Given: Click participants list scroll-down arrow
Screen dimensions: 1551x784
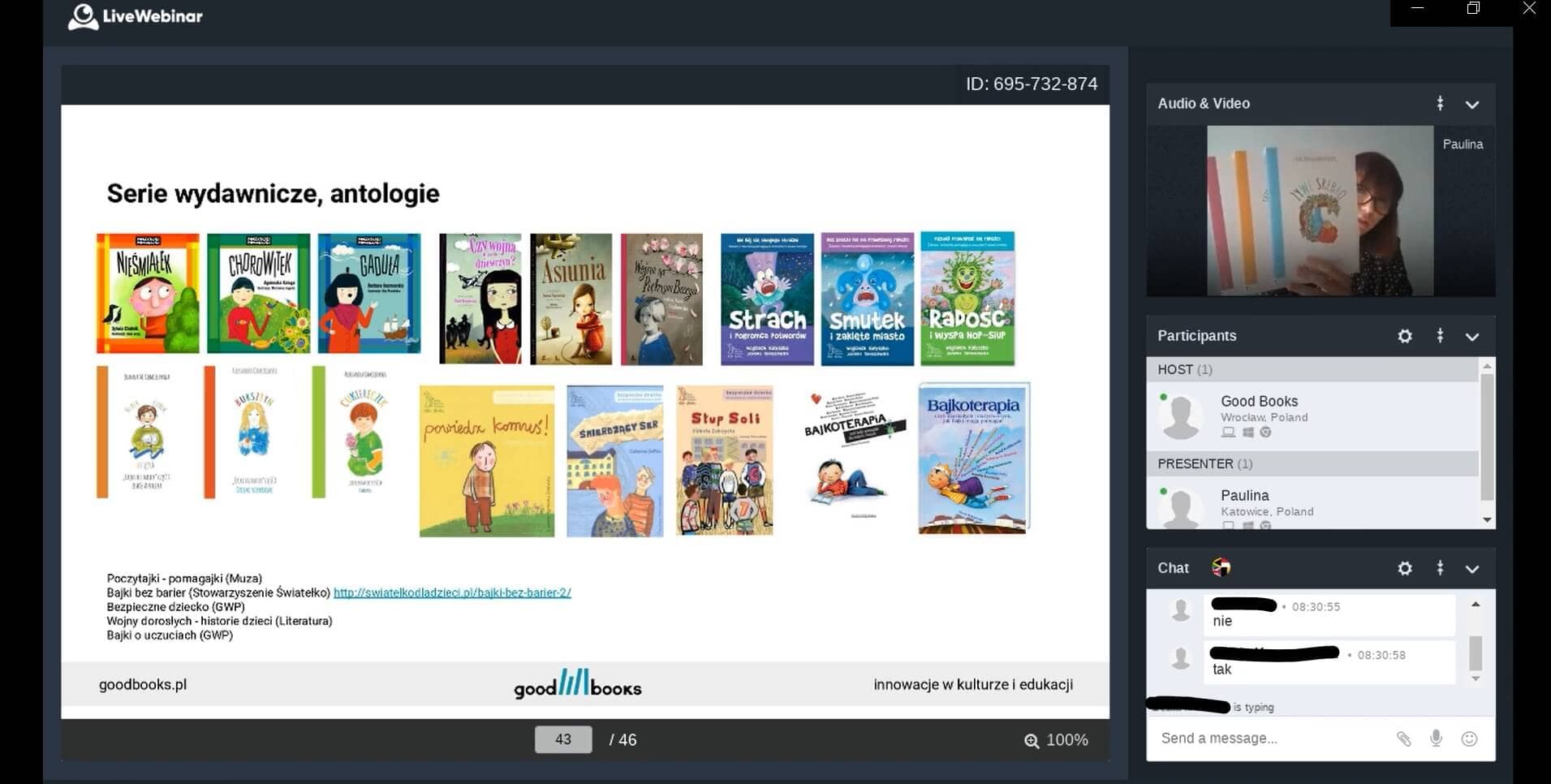Looking at the screenshot, I should click(x=1487, y=519).
